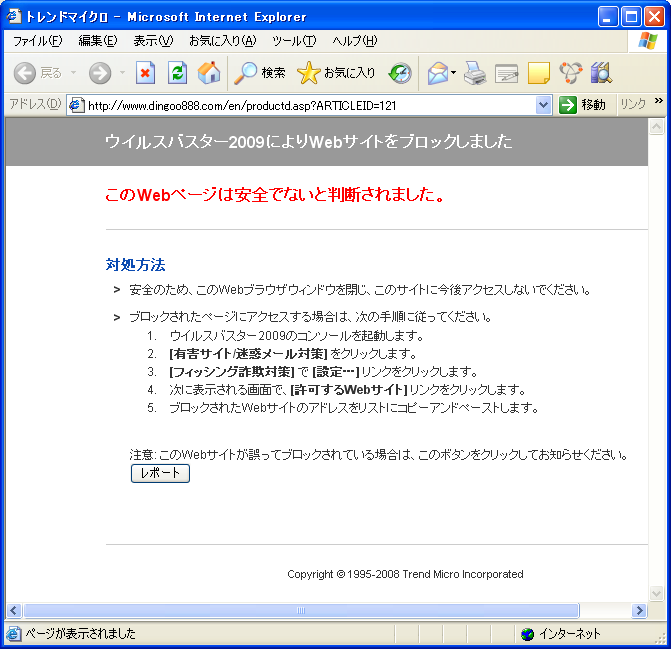The image size is (671, 649).
Task: Click step 4 text 許可するWebサイト
Action: coord(349,390)
